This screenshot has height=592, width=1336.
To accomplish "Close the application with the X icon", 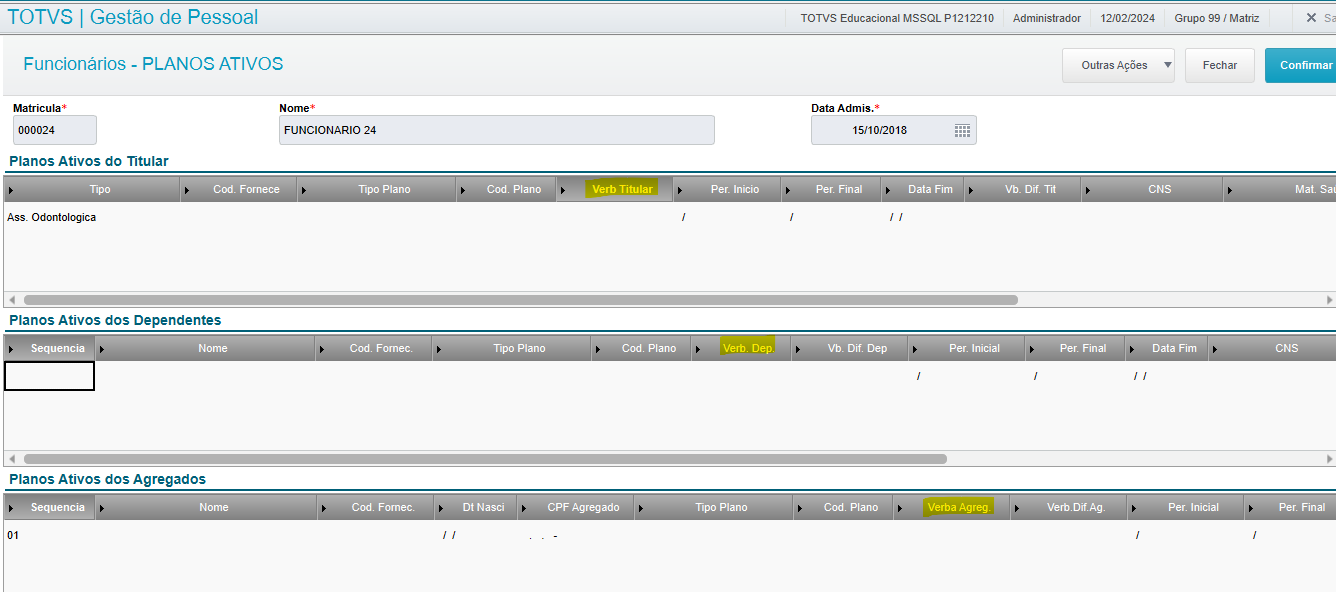I will coord(1311,17).
